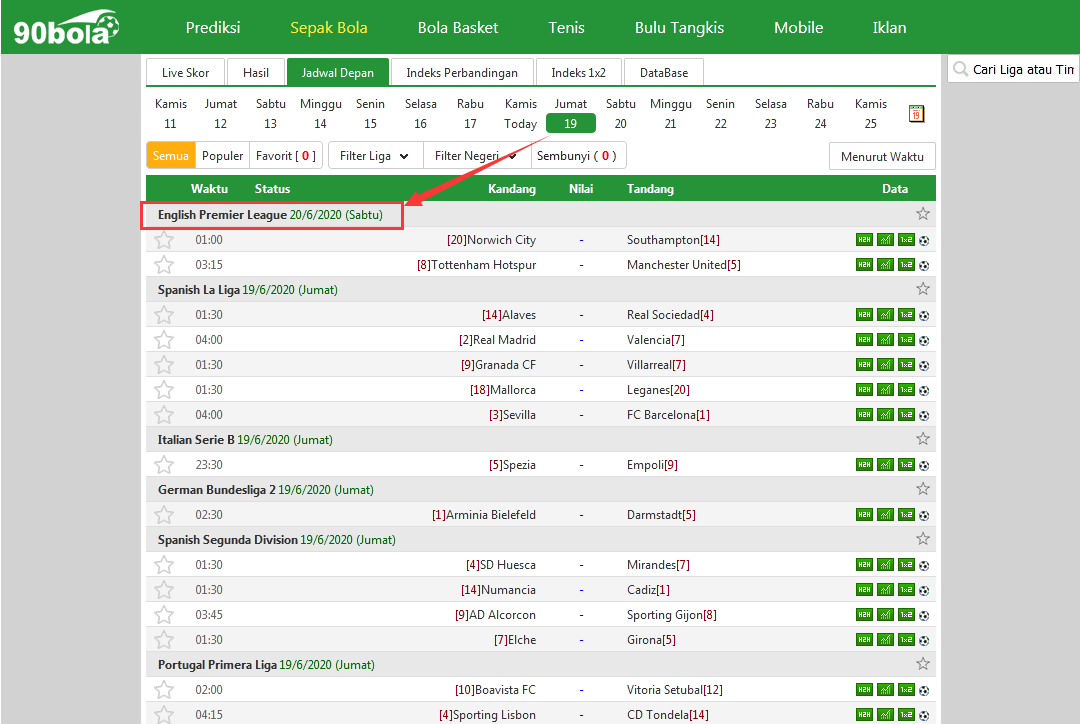
Task: Star the Spezia vs Empoli match
Action: pos(164,465)
